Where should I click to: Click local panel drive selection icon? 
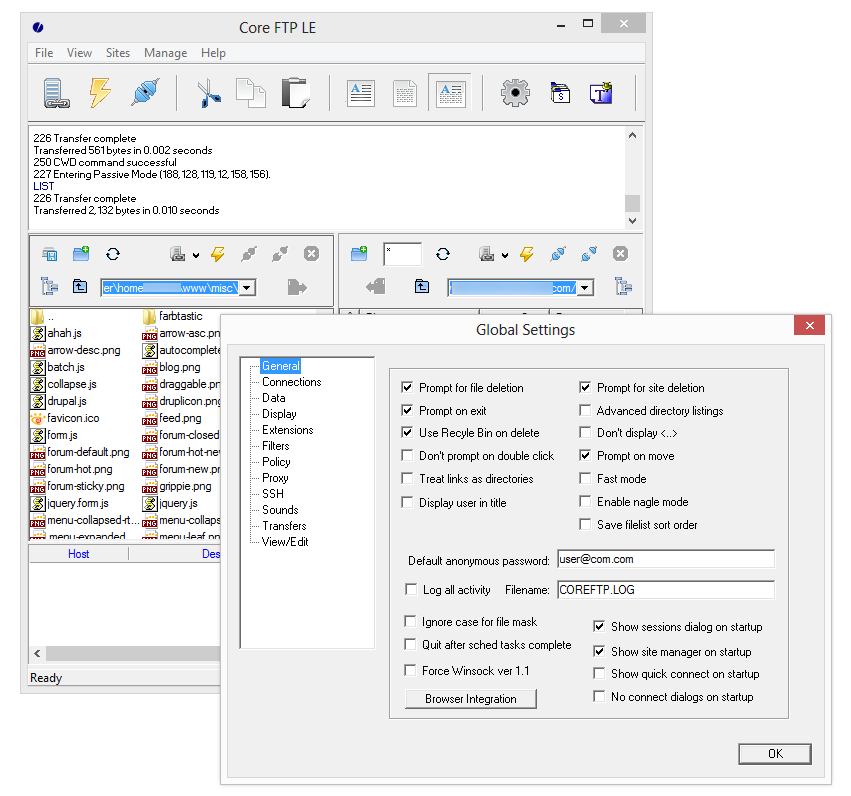pyautogui.click(x=50, y=254)
